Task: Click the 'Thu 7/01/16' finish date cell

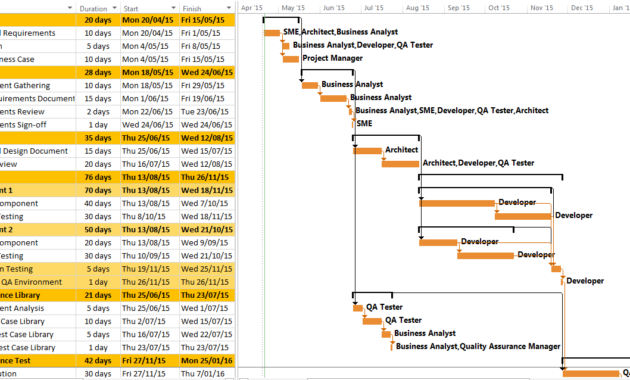Action: (207, 374)
